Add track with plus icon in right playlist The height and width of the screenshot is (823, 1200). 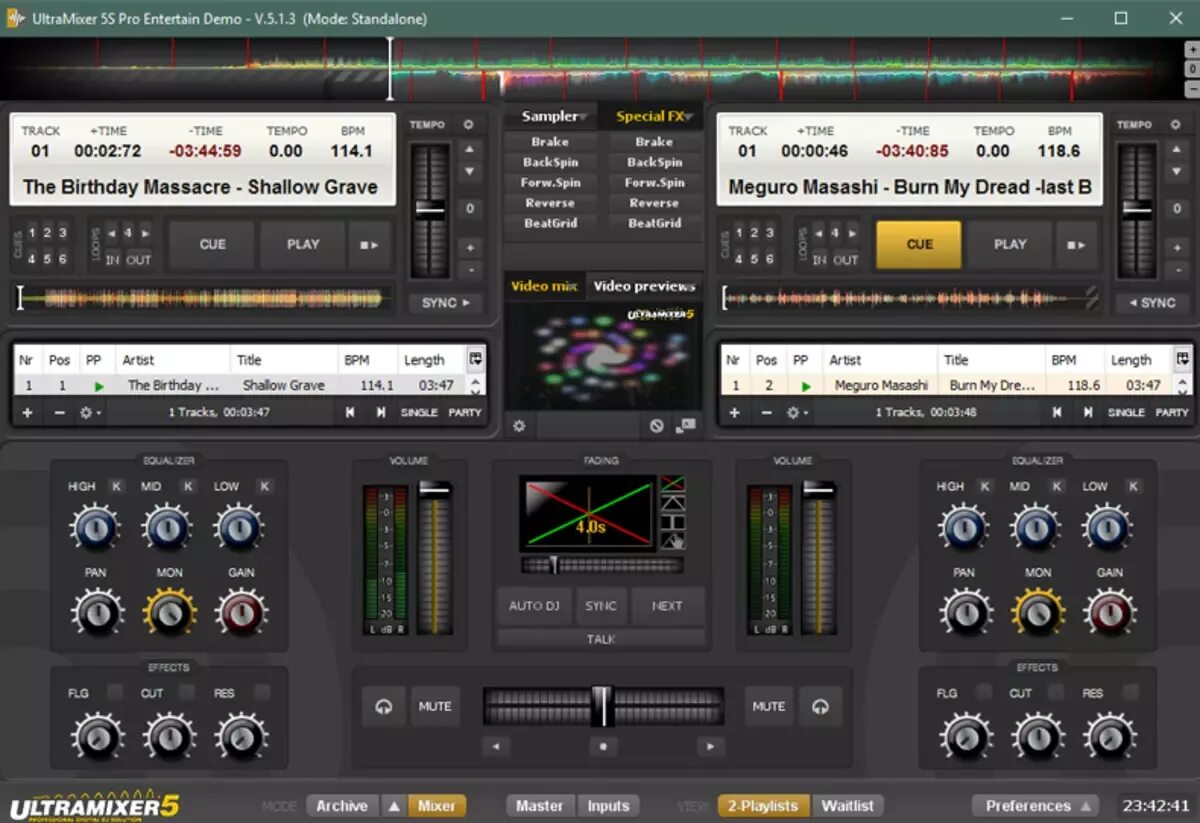pos(734,412)
